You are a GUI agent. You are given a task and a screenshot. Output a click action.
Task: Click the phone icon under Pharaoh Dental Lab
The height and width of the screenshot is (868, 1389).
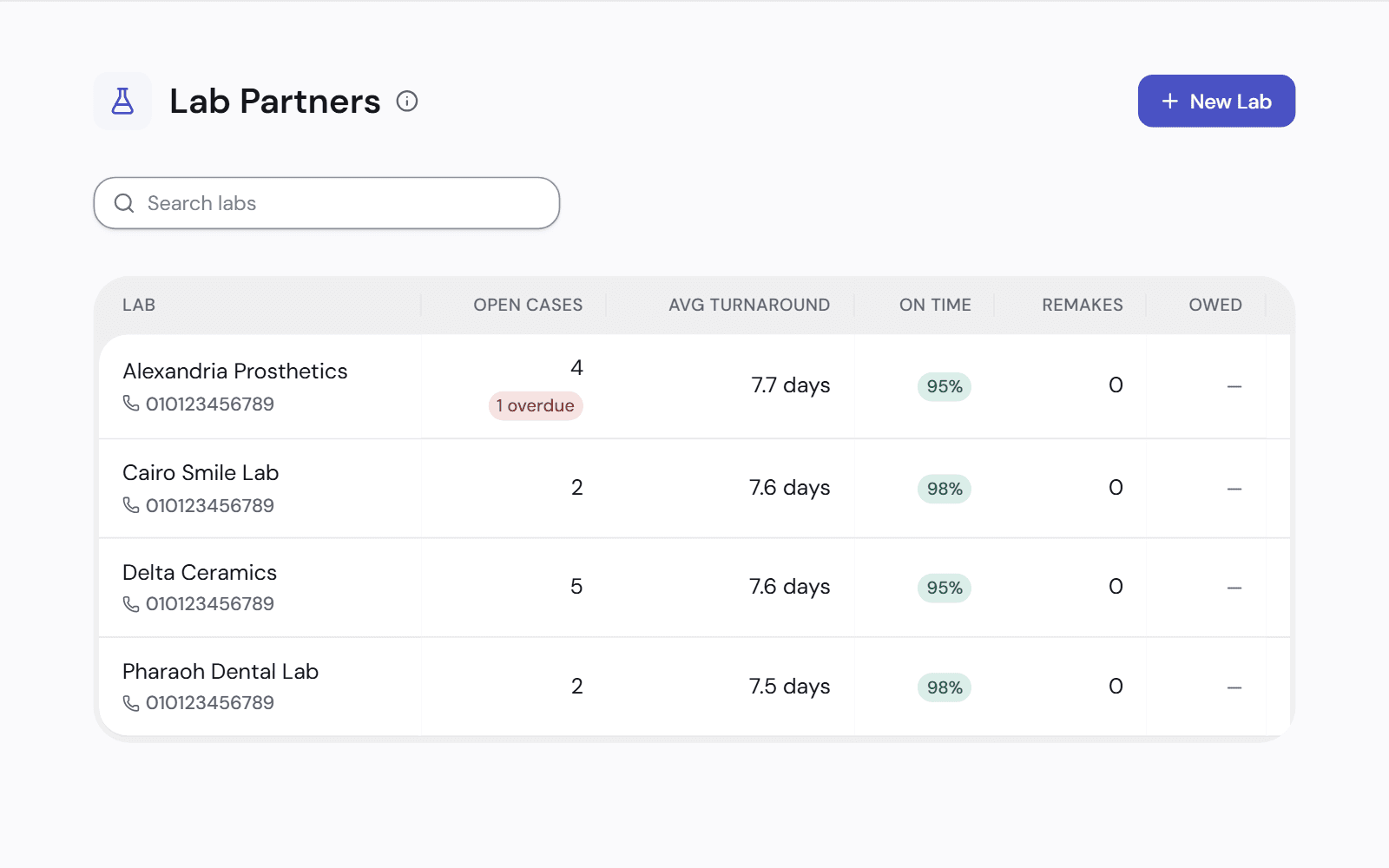(x=131, y=703)
